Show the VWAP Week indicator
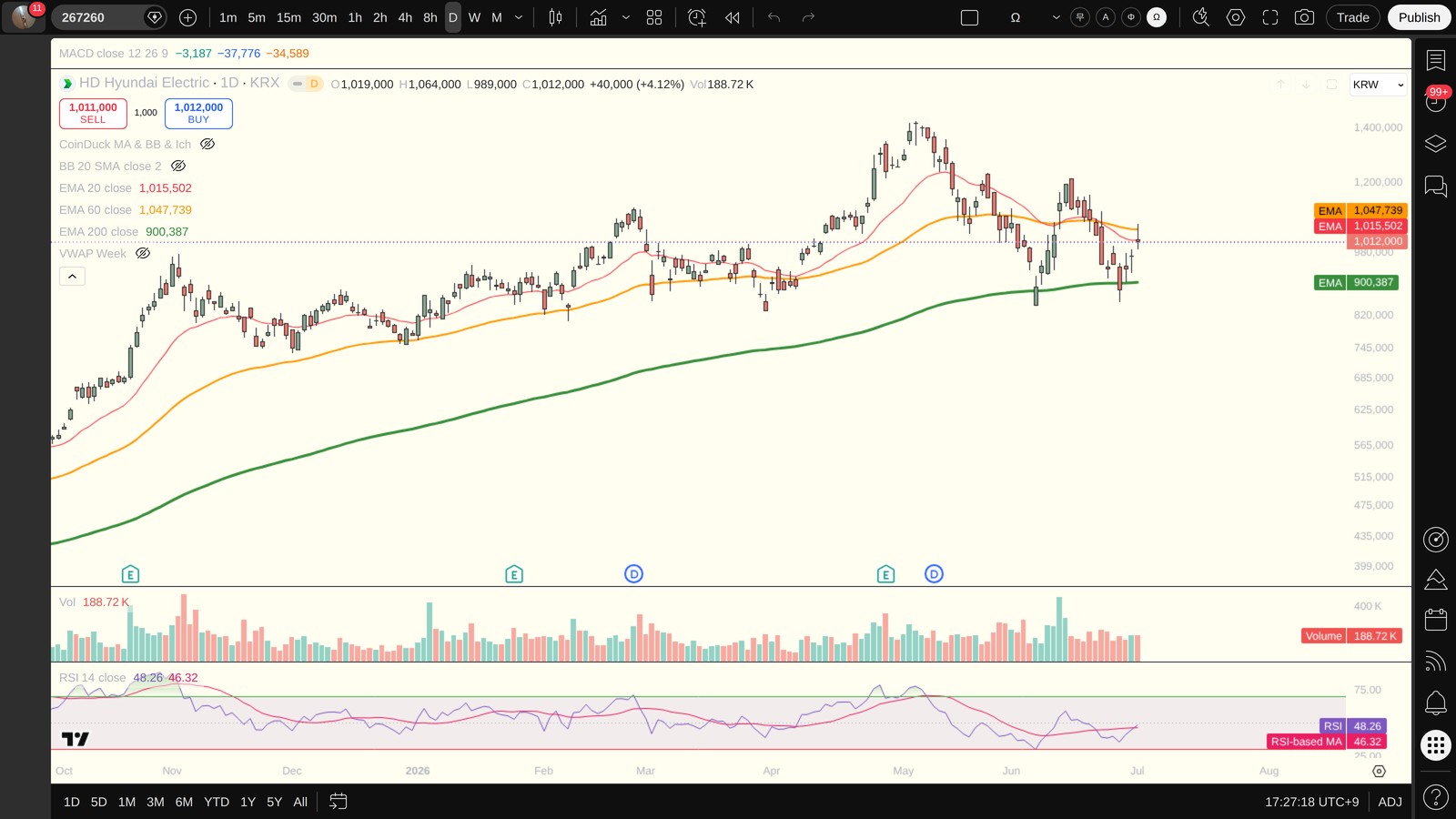The image size is (1456, 819). (143, 253)
